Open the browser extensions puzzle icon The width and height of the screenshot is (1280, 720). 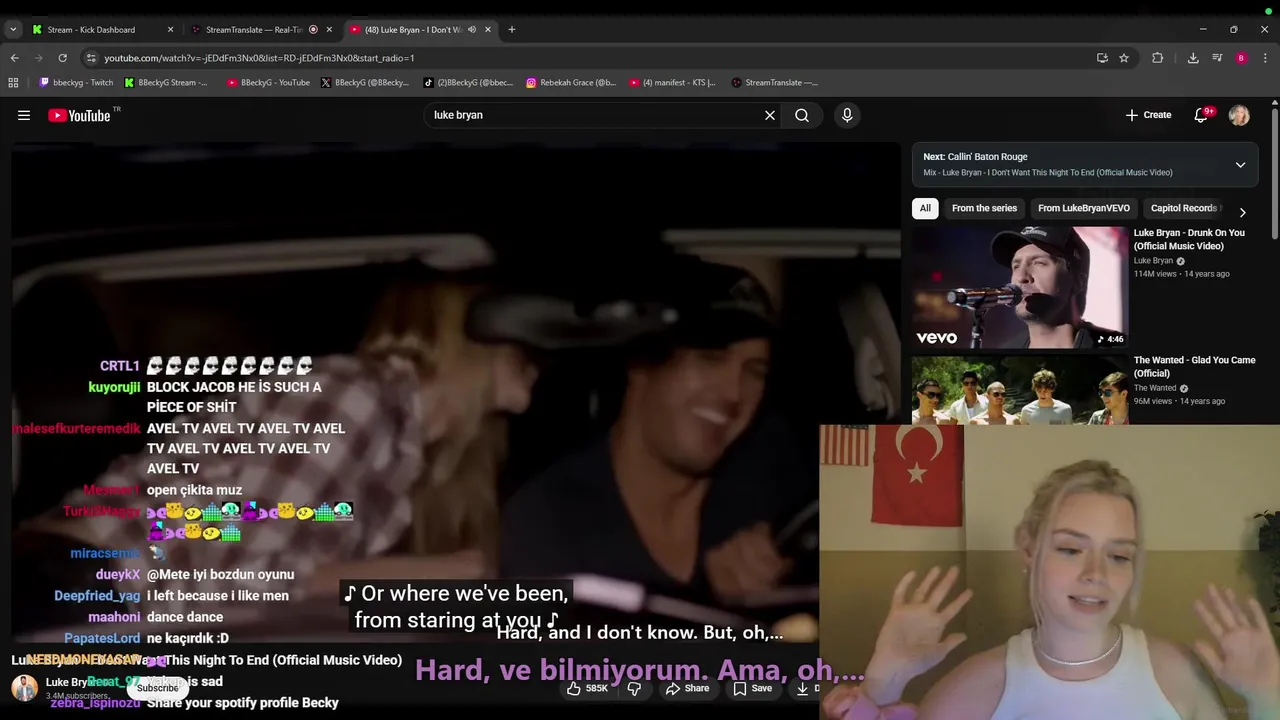point(1158,58)
